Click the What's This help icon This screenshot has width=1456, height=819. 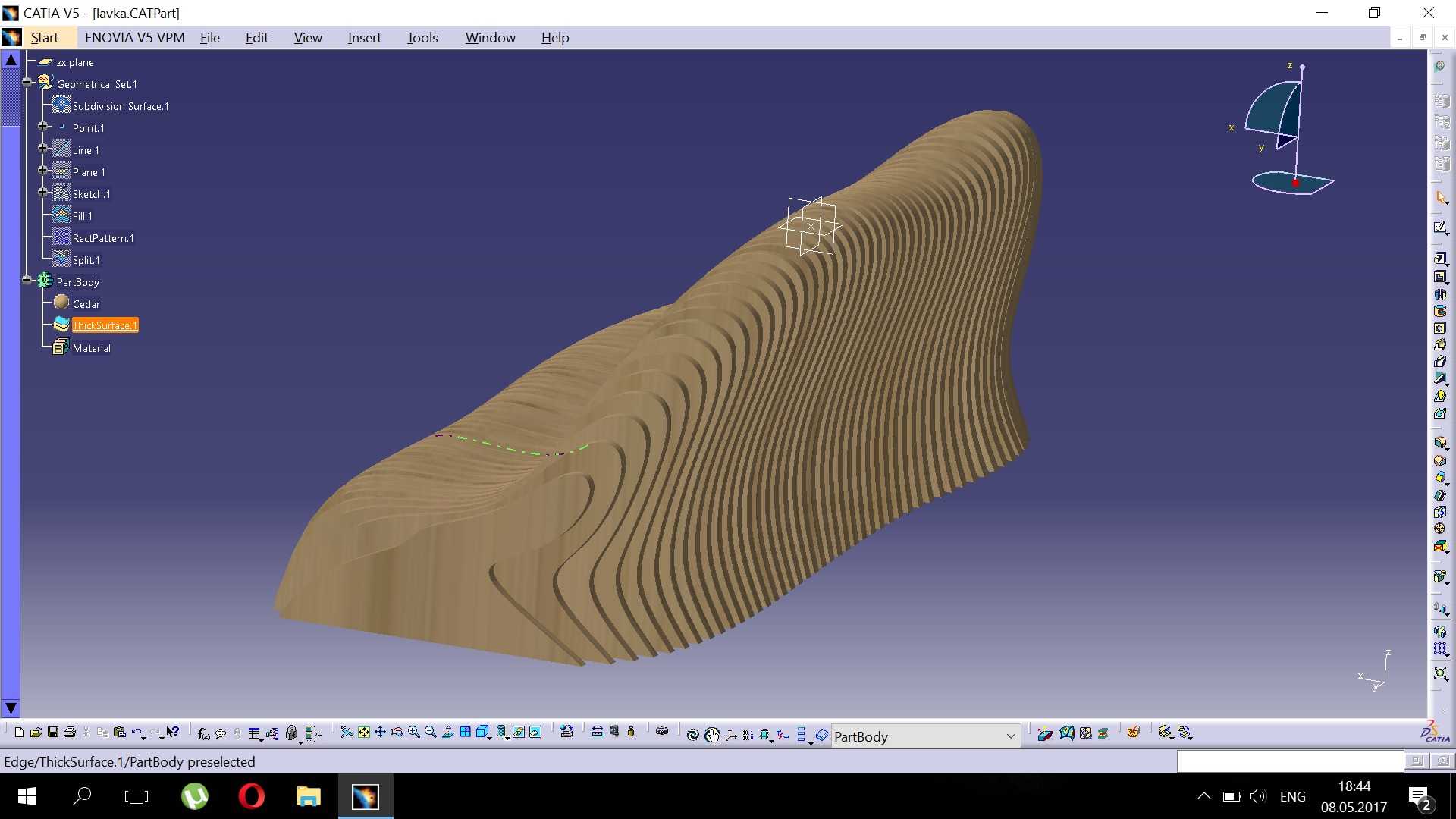173,733
